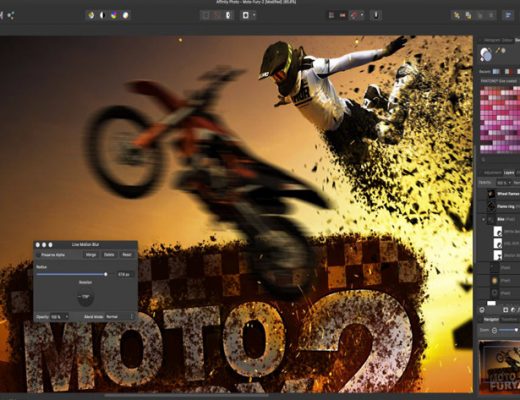Open the Blend Mode Normal dropdown
The width and height of the screenshot is (520, 400).
(x=120, y=317)
